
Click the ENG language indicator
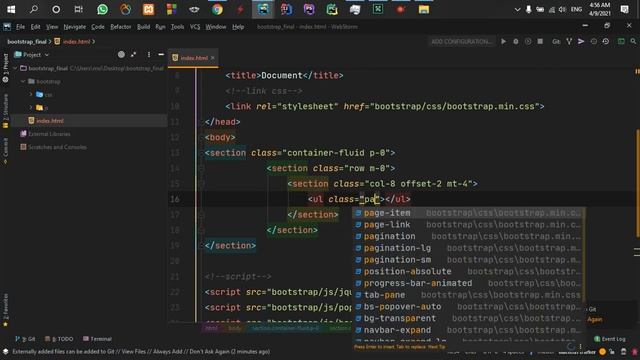(x=576, y=9)
